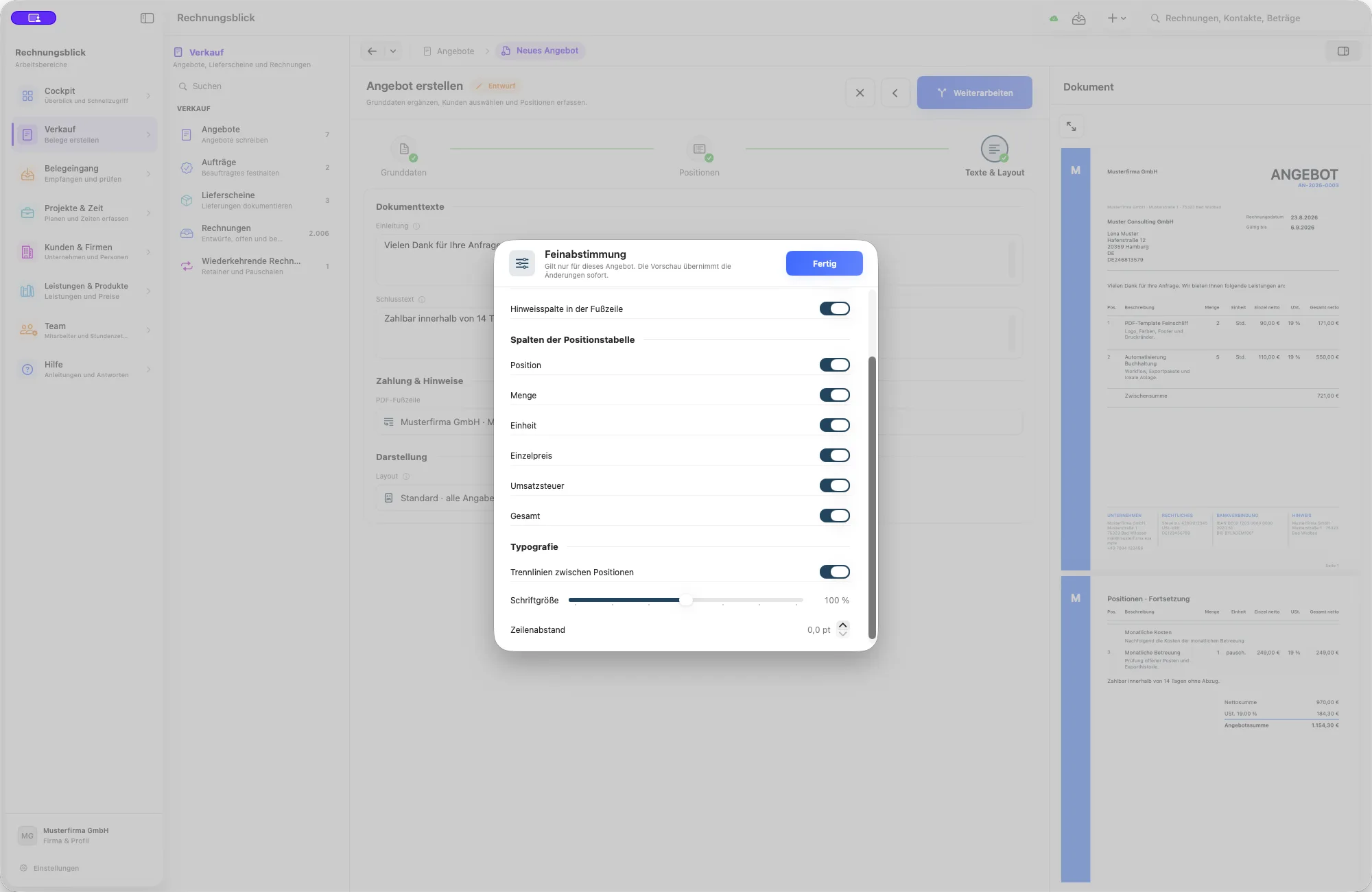
Task: Click the Fertig button
Action: (825, 263)
